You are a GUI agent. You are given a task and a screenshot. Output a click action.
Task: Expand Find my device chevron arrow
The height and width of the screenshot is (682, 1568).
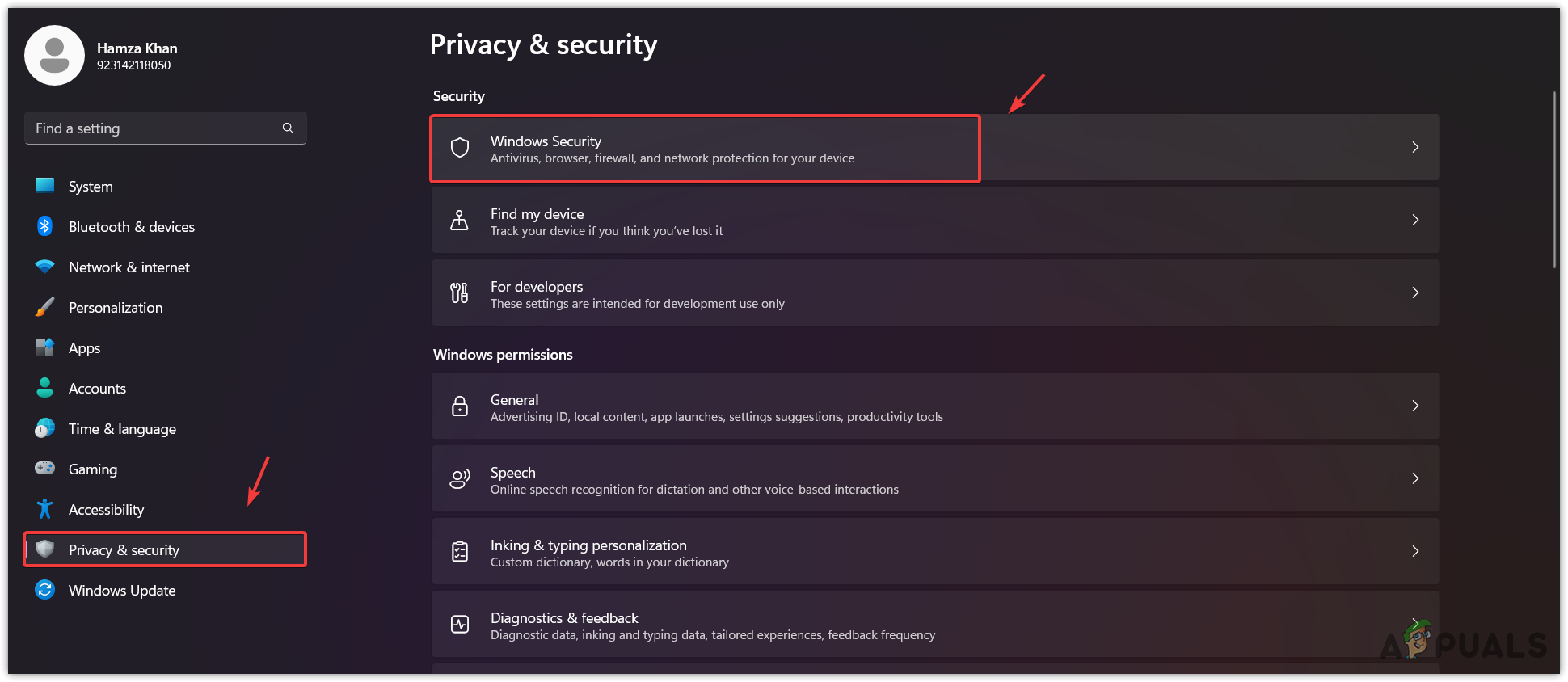[1415, 220]
